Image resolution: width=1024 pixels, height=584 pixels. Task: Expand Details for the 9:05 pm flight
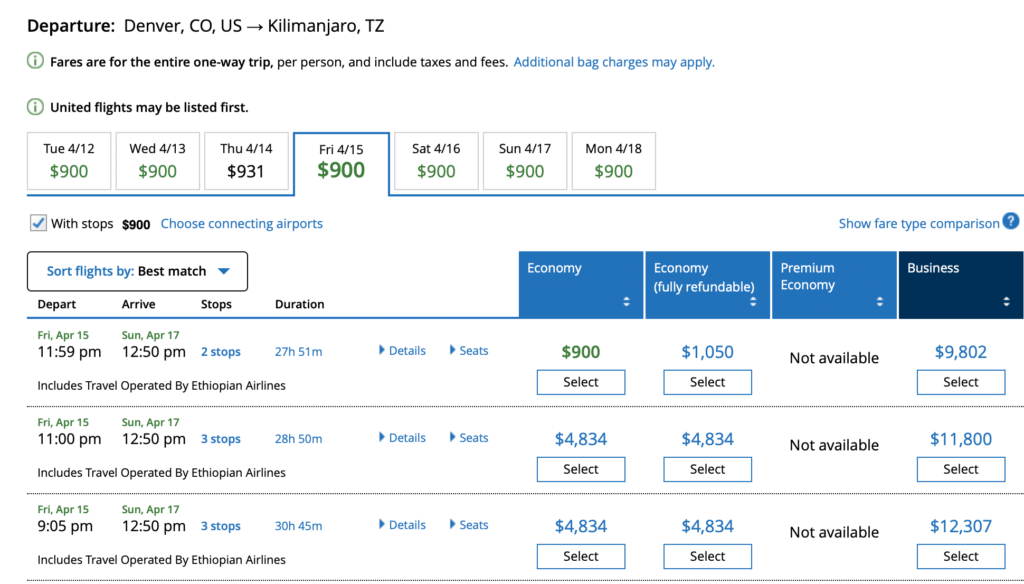click(x=402, y=525)
